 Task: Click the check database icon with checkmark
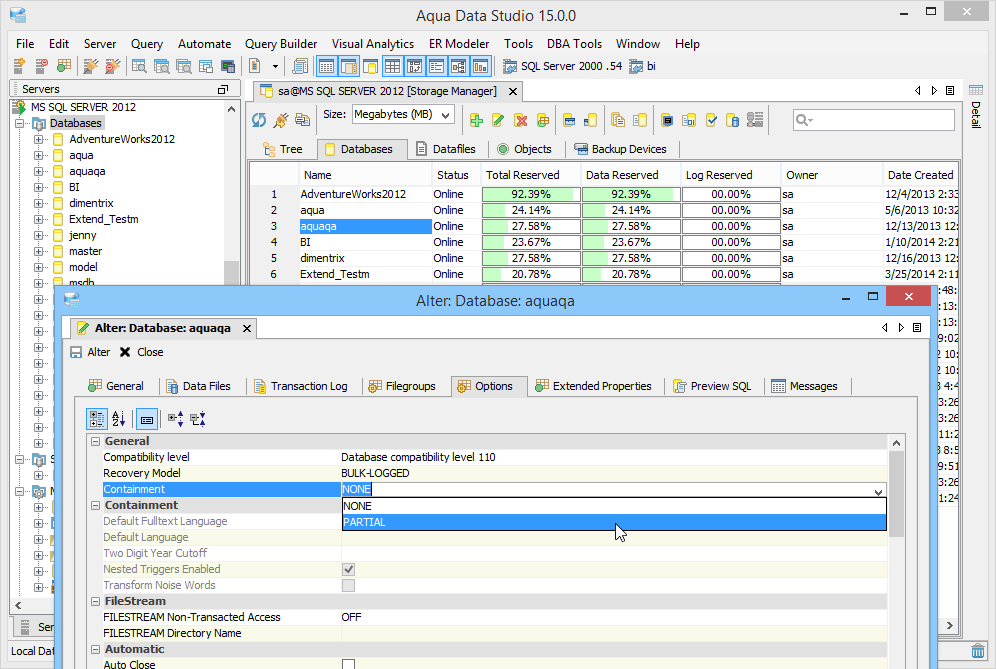(x=711, y=120)
